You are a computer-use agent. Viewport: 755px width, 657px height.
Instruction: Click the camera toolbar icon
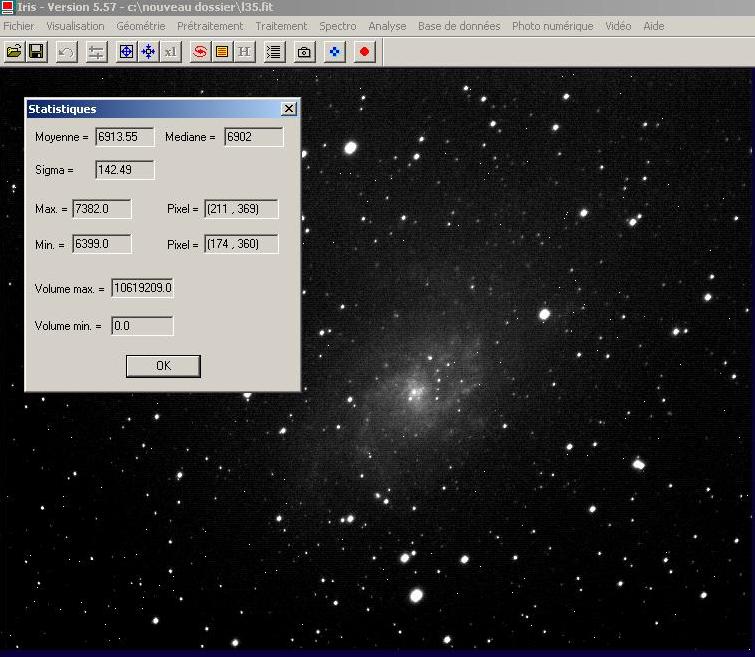[x=305, y=51]
